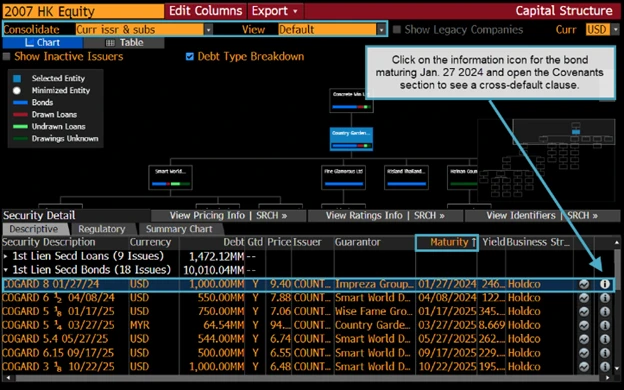Click guarantor Impreza Group cell
This screenshot has height=390, width=624.
pyautogui.click(x=374, y=284)
